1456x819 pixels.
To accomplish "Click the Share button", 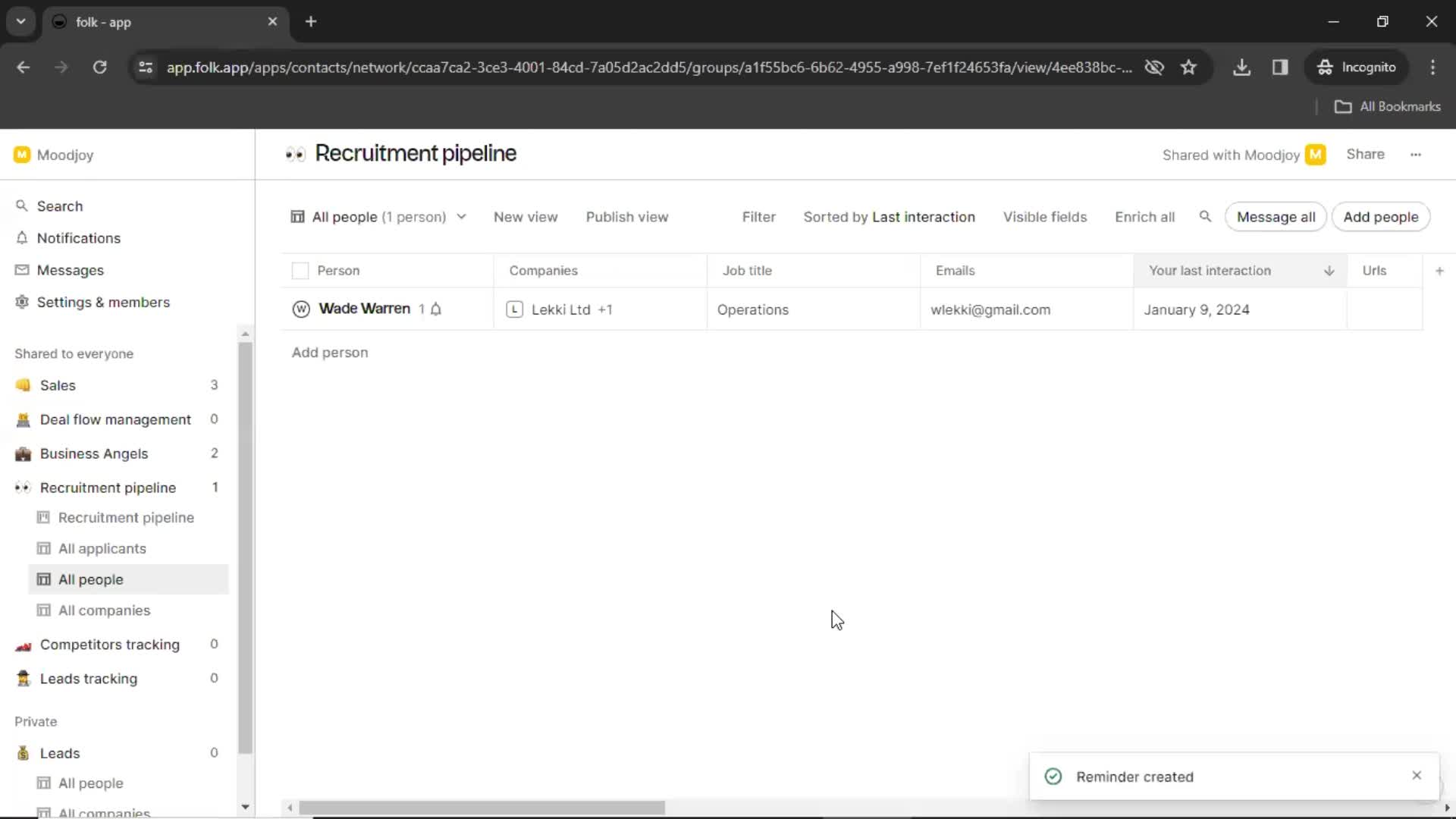I will [1365, 155].
